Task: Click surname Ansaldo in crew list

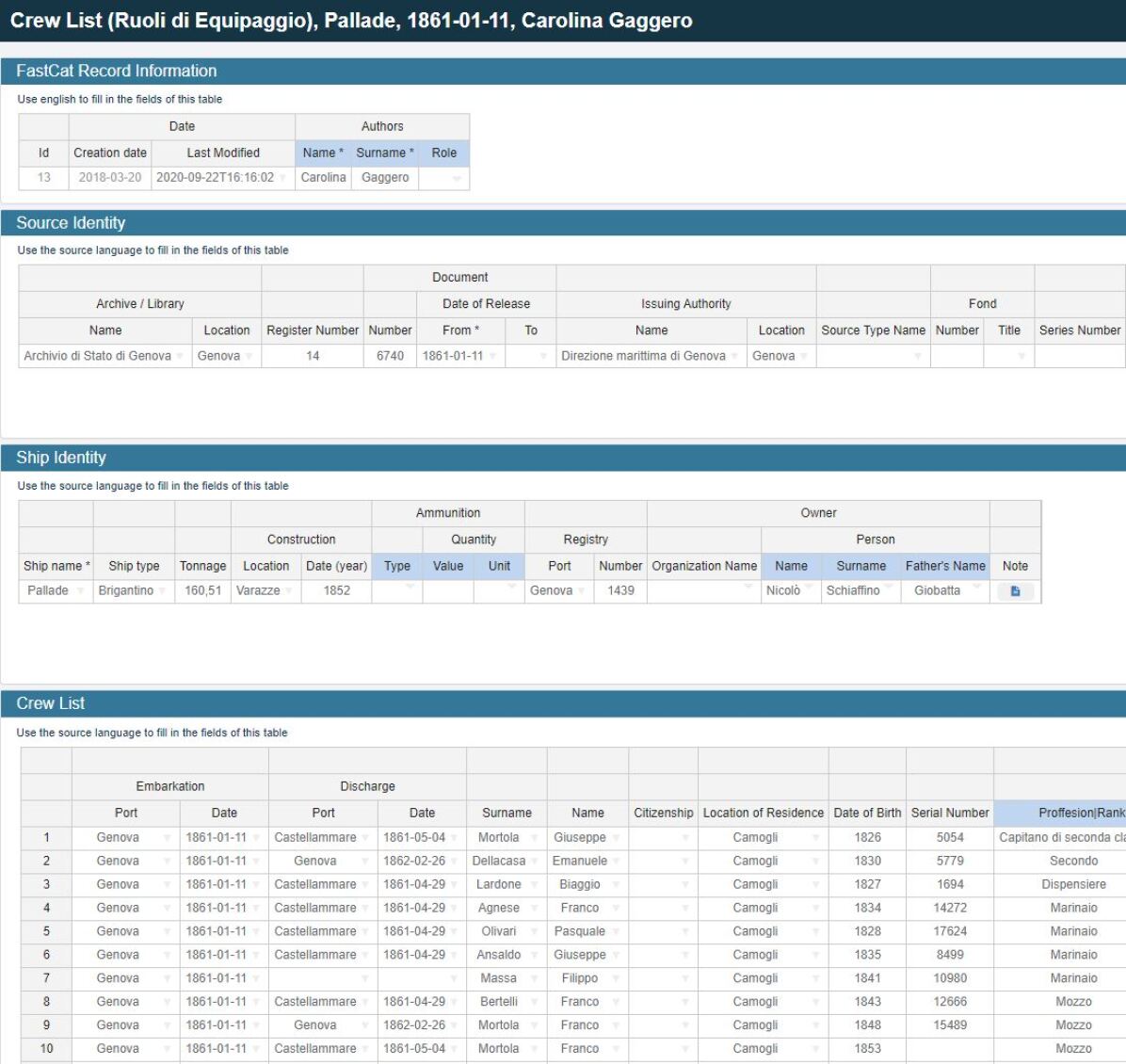Action: 498,955
